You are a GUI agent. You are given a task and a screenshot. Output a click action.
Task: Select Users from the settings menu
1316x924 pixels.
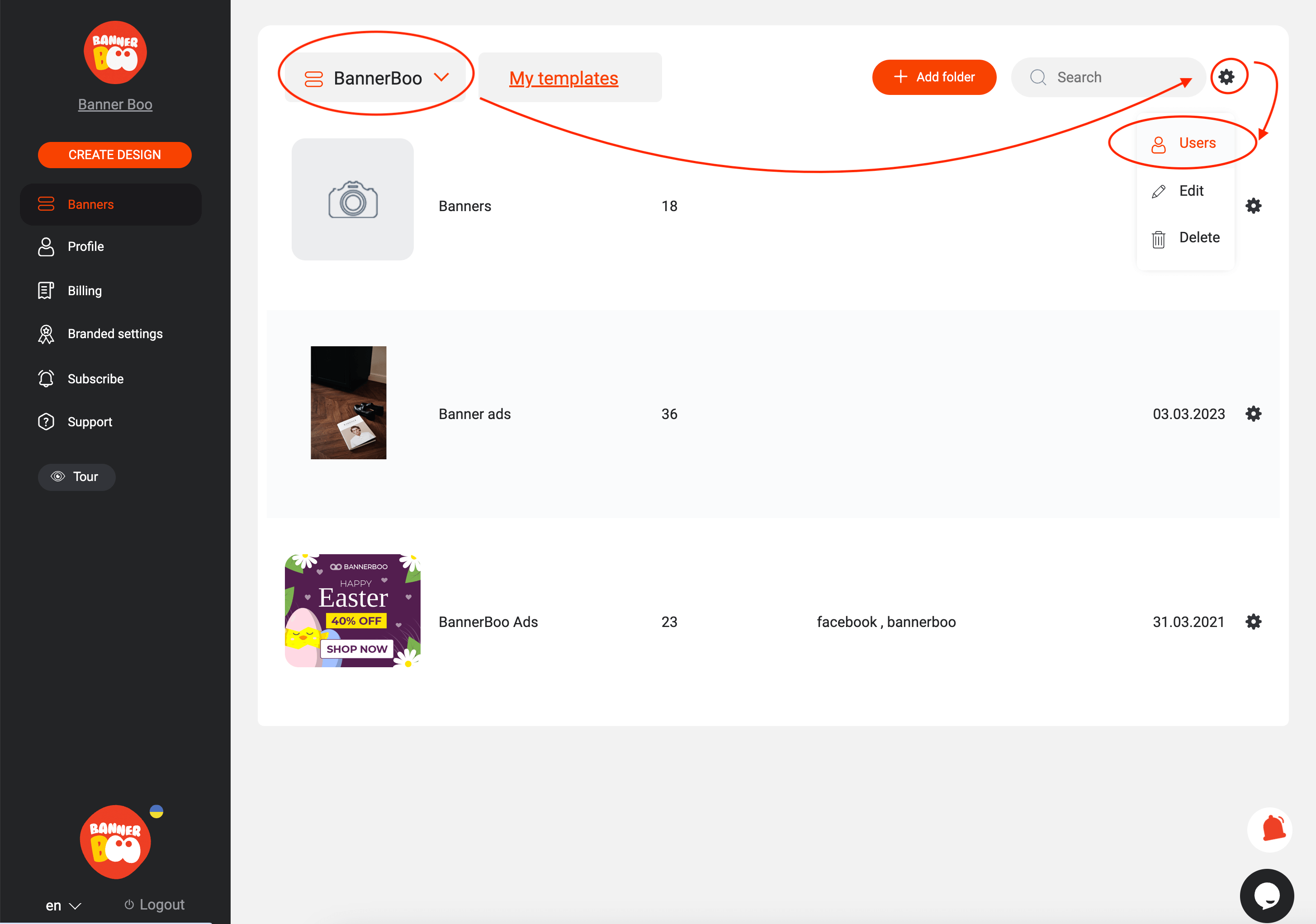click(x=1185, y=143)
